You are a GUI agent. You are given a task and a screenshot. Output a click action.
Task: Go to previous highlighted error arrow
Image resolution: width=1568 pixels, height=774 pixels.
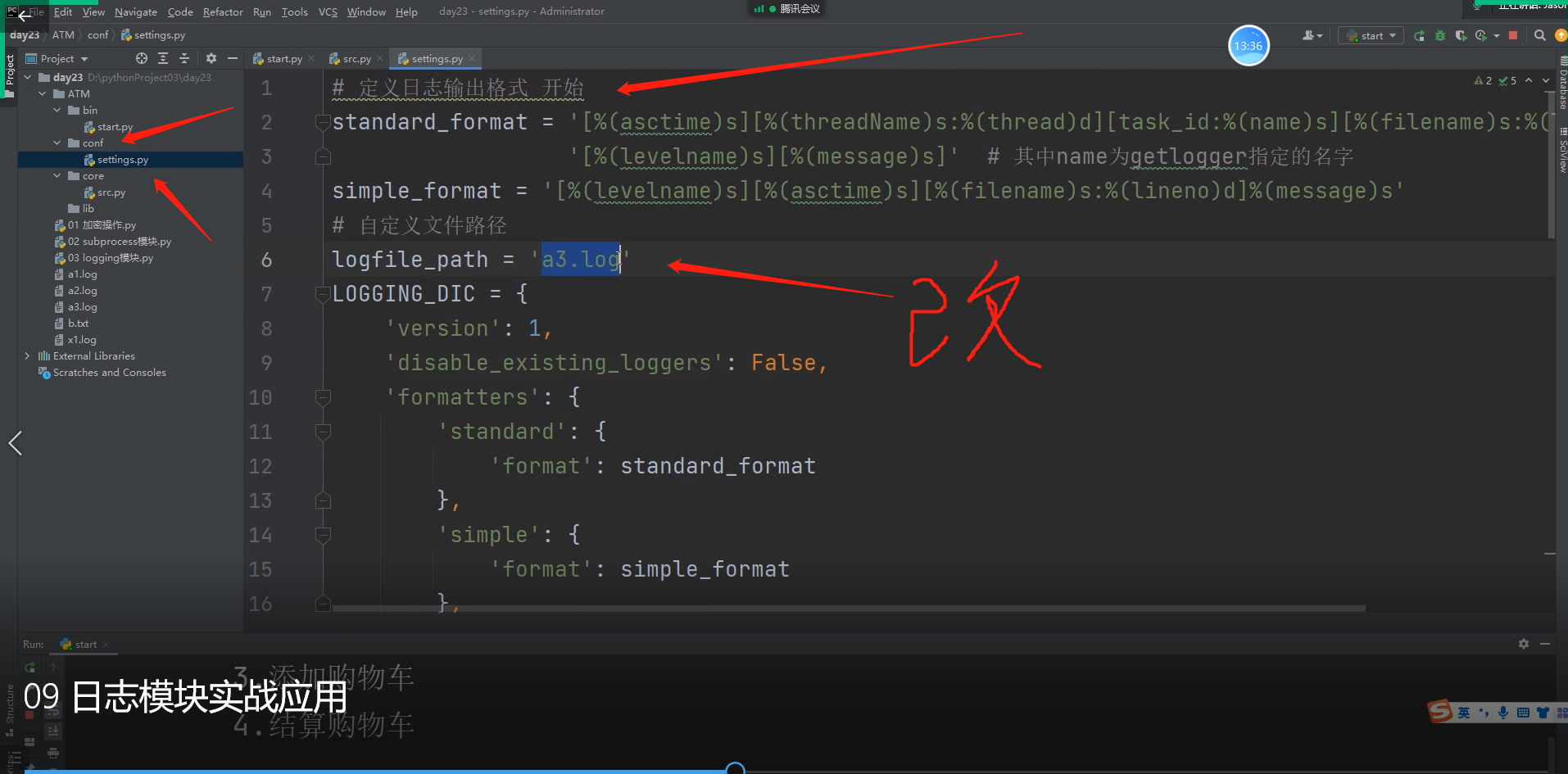pos(1529,80)
